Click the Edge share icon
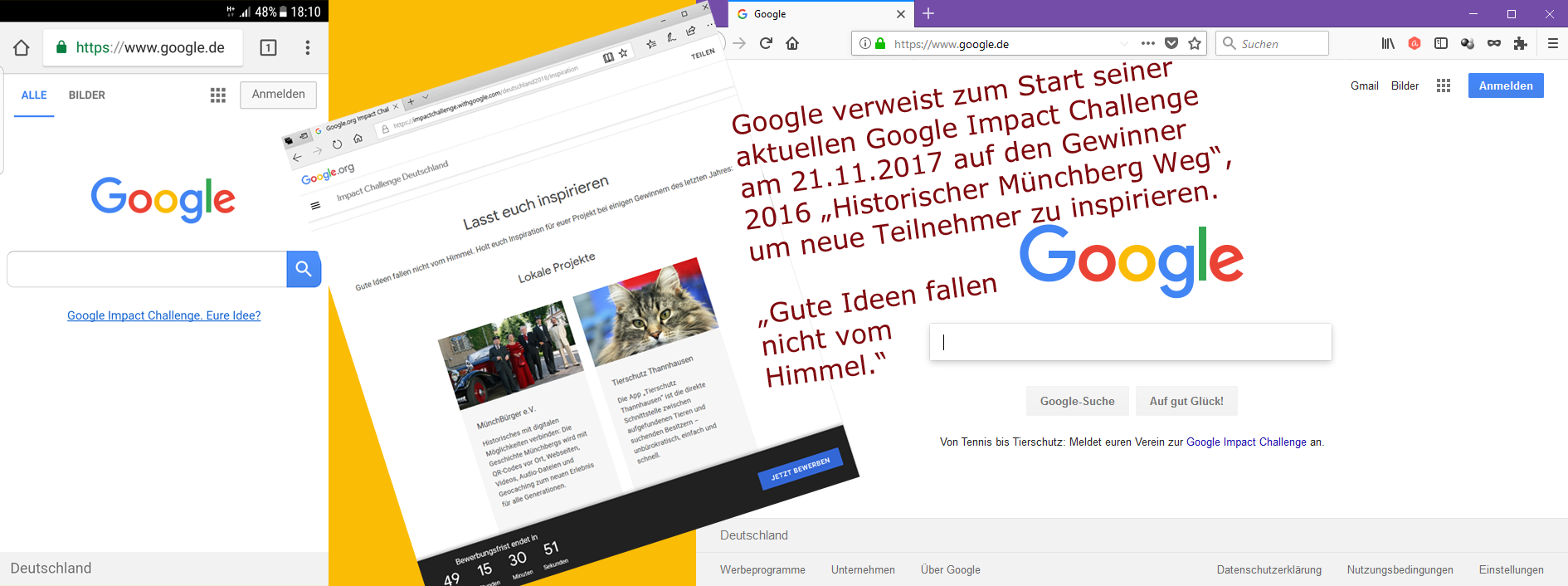 click(691, 31)
